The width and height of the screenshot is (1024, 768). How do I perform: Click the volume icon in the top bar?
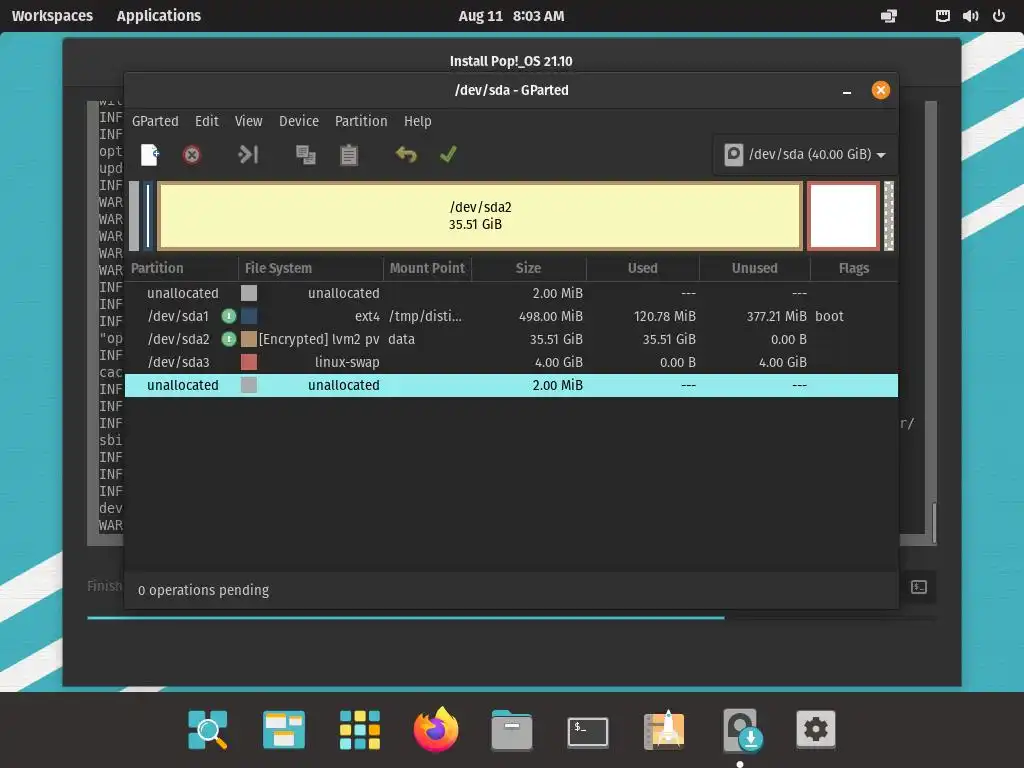point(970,16)
